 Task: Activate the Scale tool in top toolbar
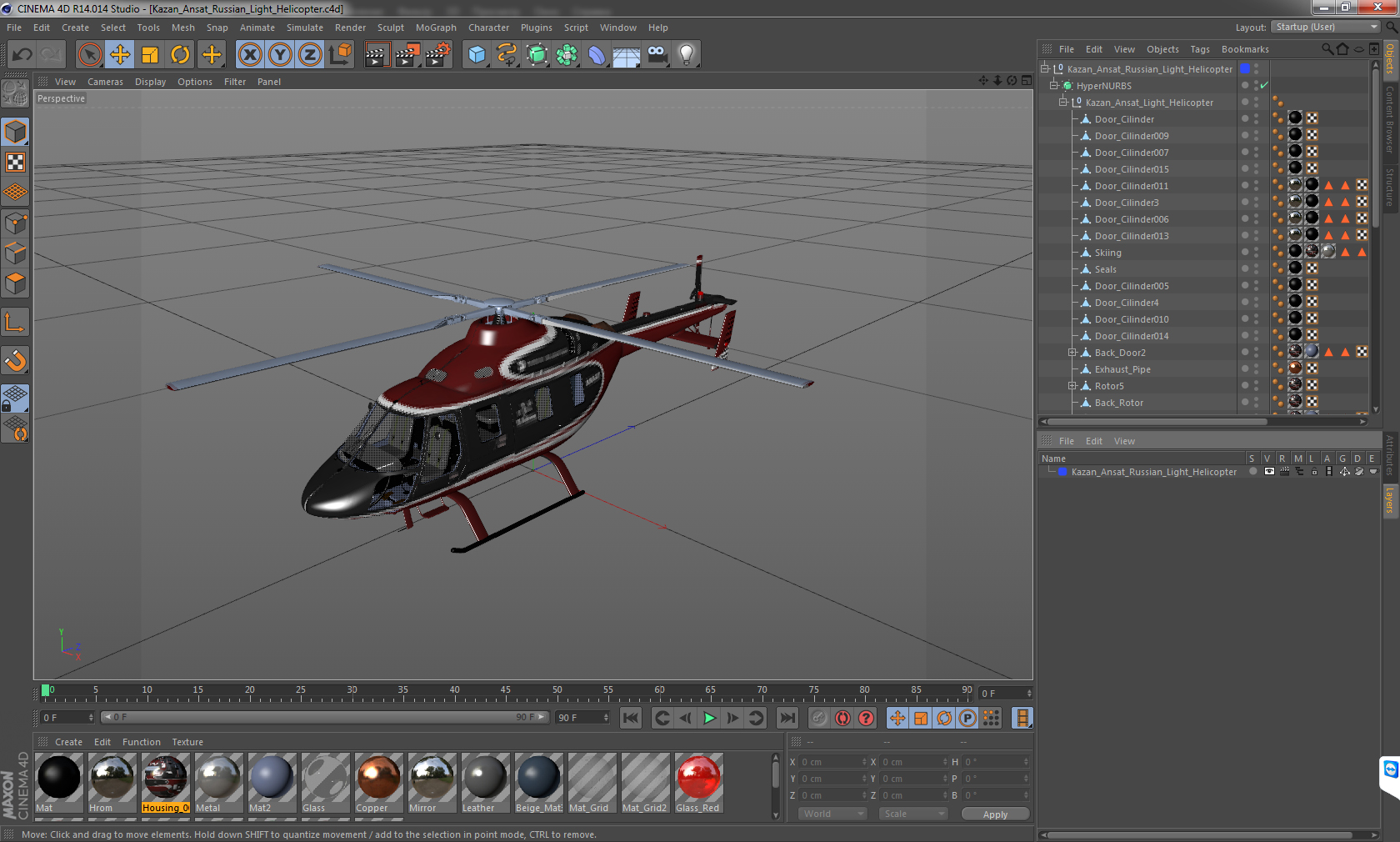[150, 55]
